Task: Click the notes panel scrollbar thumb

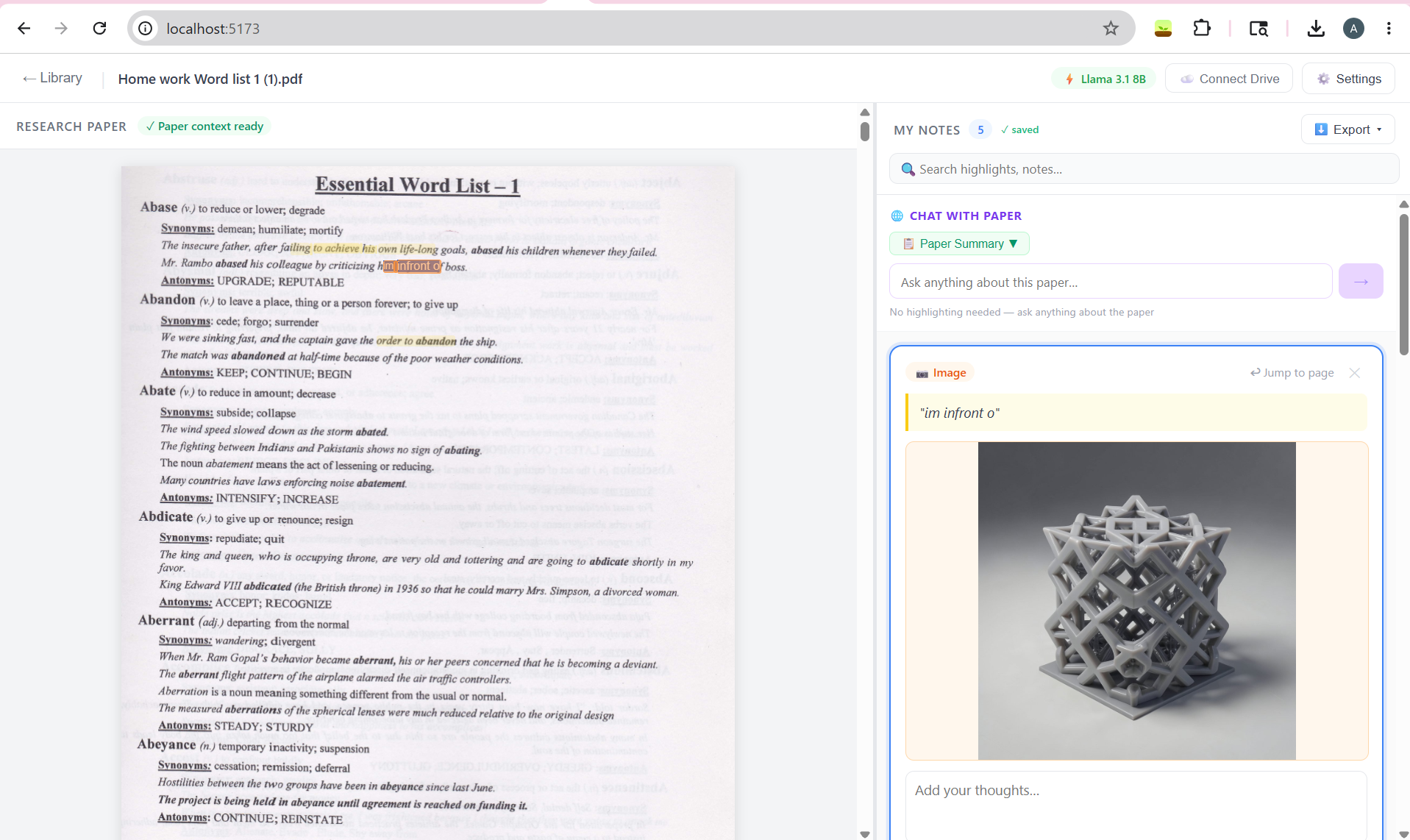Action: coord(1403,285)
